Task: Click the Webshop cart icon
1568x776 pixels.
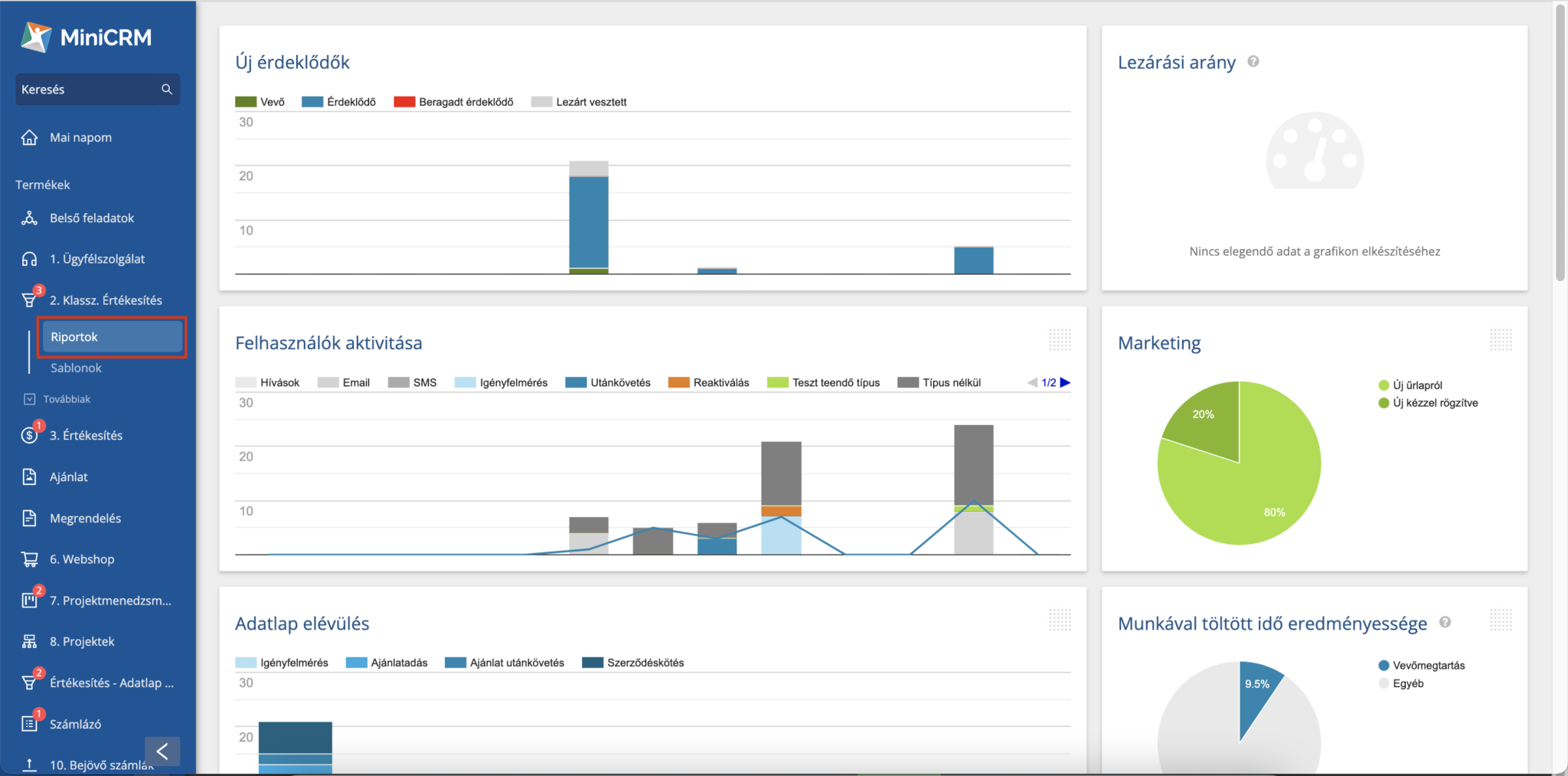Action: [x=29, y=559]
